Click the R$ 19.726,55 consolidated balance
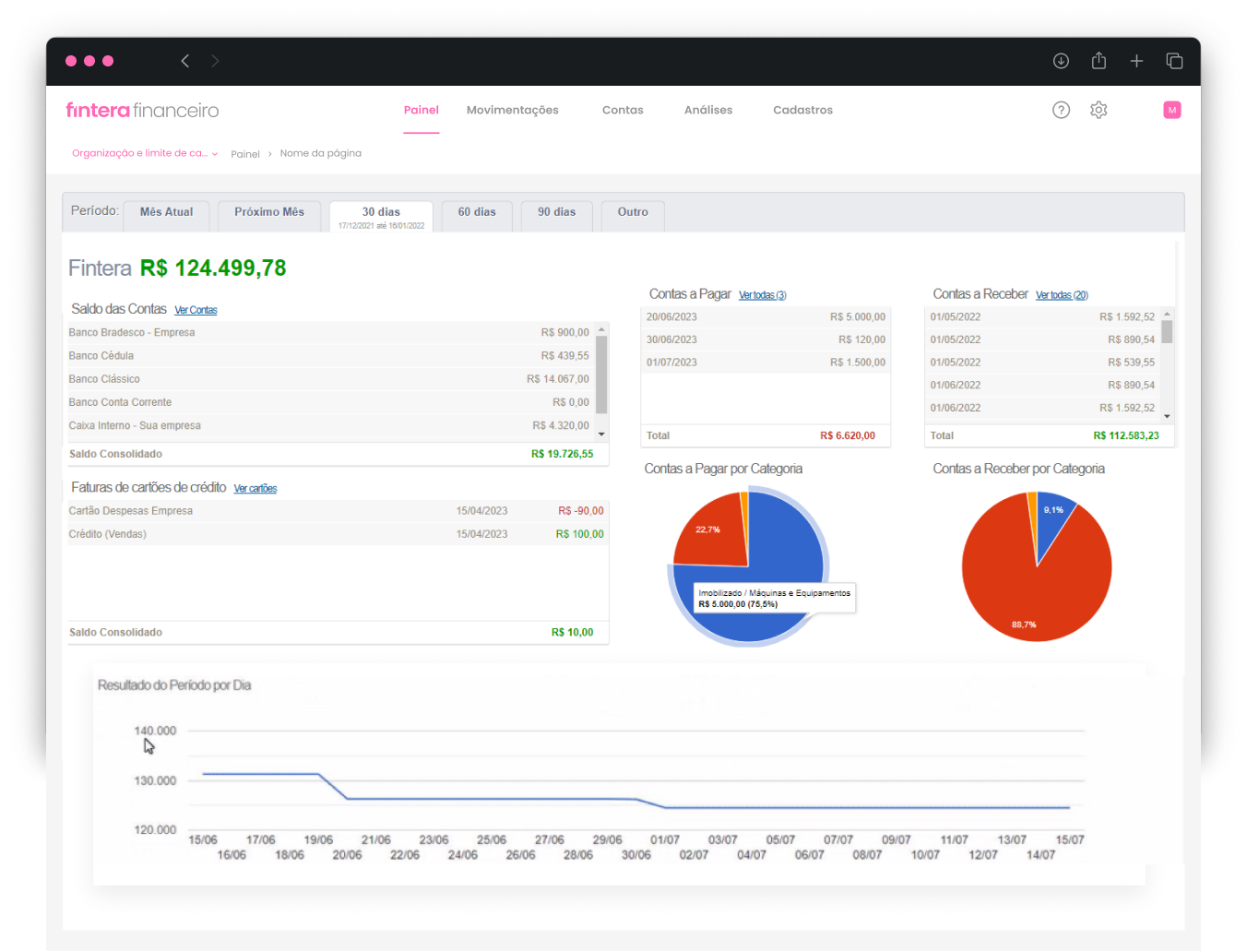Image resolution: width=1247 pixels, height=952 pixels. (x=563, y=454)
